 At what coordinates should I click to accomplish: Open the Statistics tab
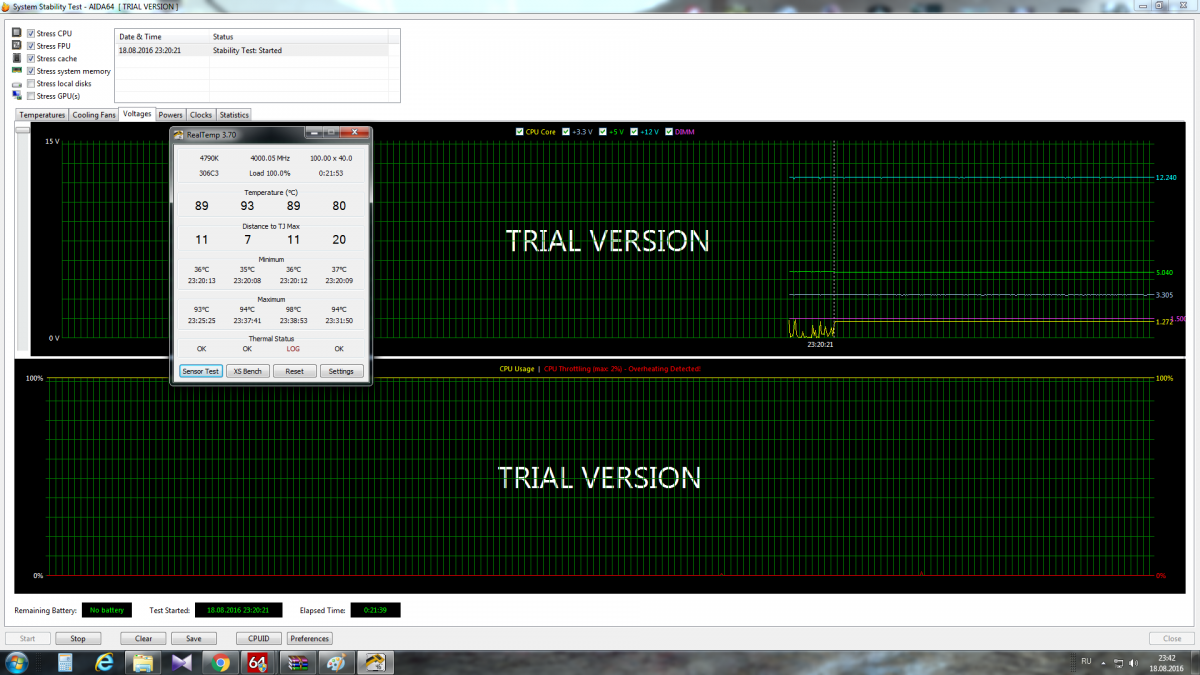(234, 115)
